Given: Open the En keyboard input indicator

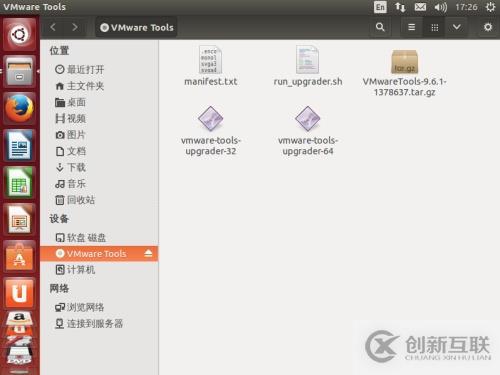Looking at the screenshot, I should click(380, 7).
